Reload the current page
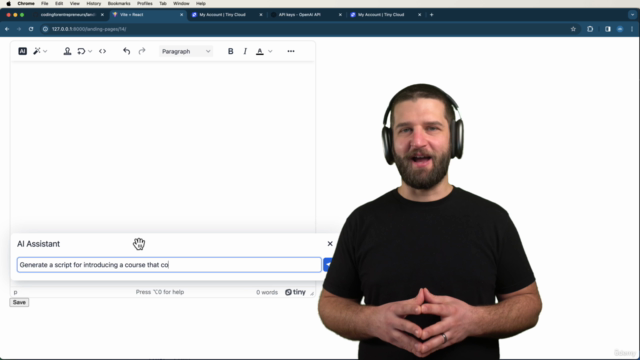 31,29
